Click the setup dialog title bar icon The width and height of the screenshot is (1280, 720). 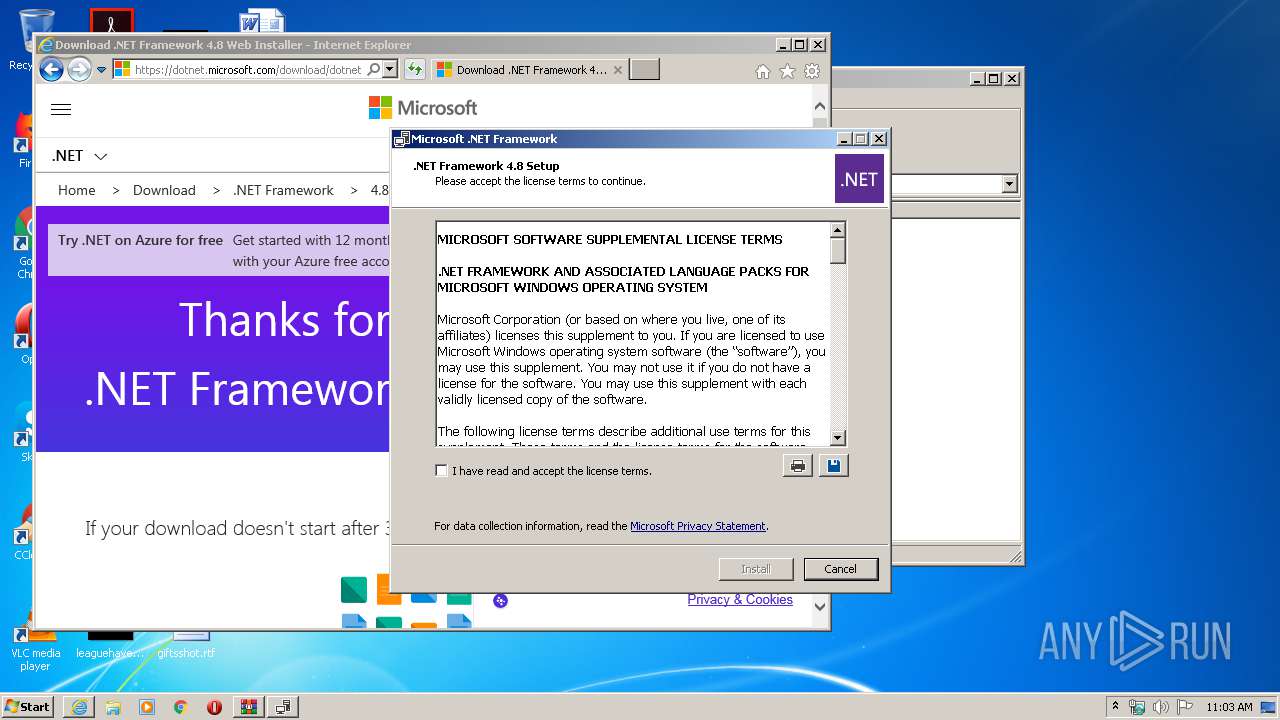coord(402,139)
